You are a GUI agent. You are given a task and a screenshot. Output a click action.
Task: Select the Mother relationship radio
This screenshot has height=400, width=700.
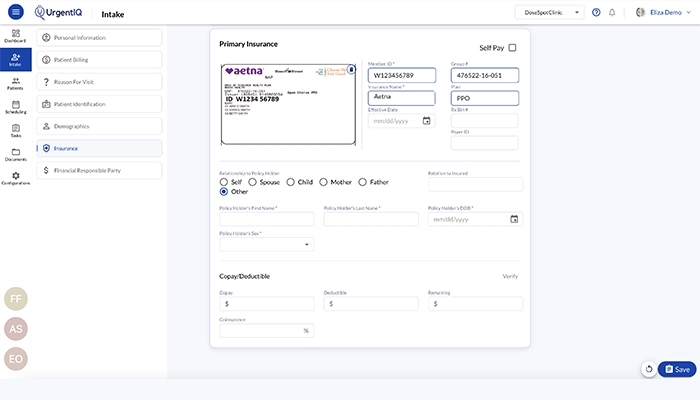point(323,182)
